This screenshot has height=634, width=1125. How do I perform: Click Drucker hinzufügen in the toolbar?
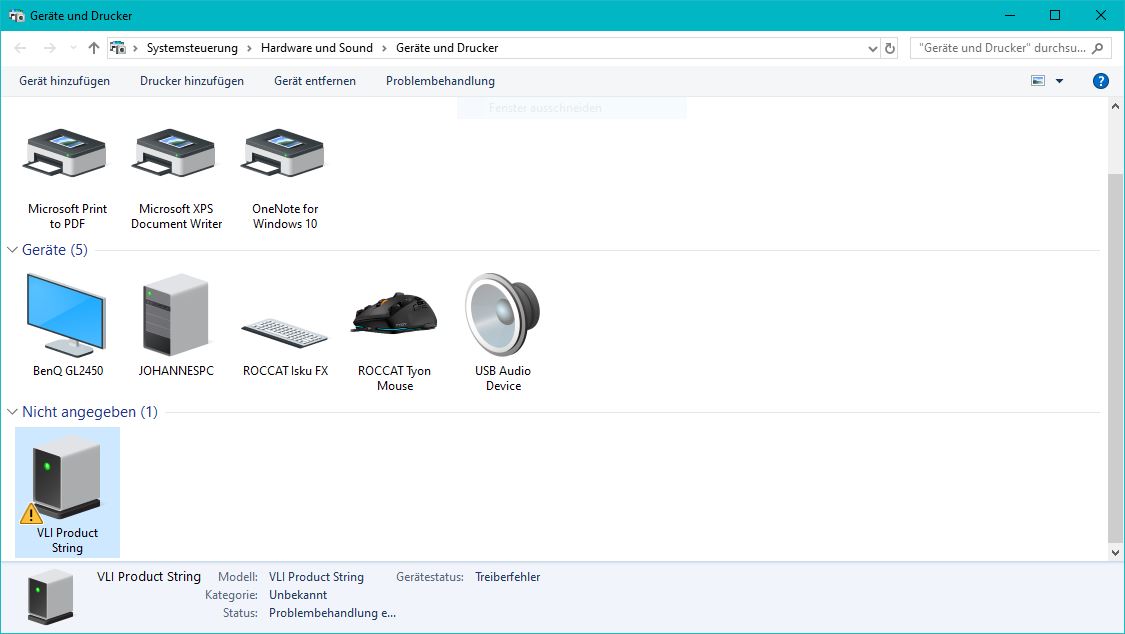192,81
